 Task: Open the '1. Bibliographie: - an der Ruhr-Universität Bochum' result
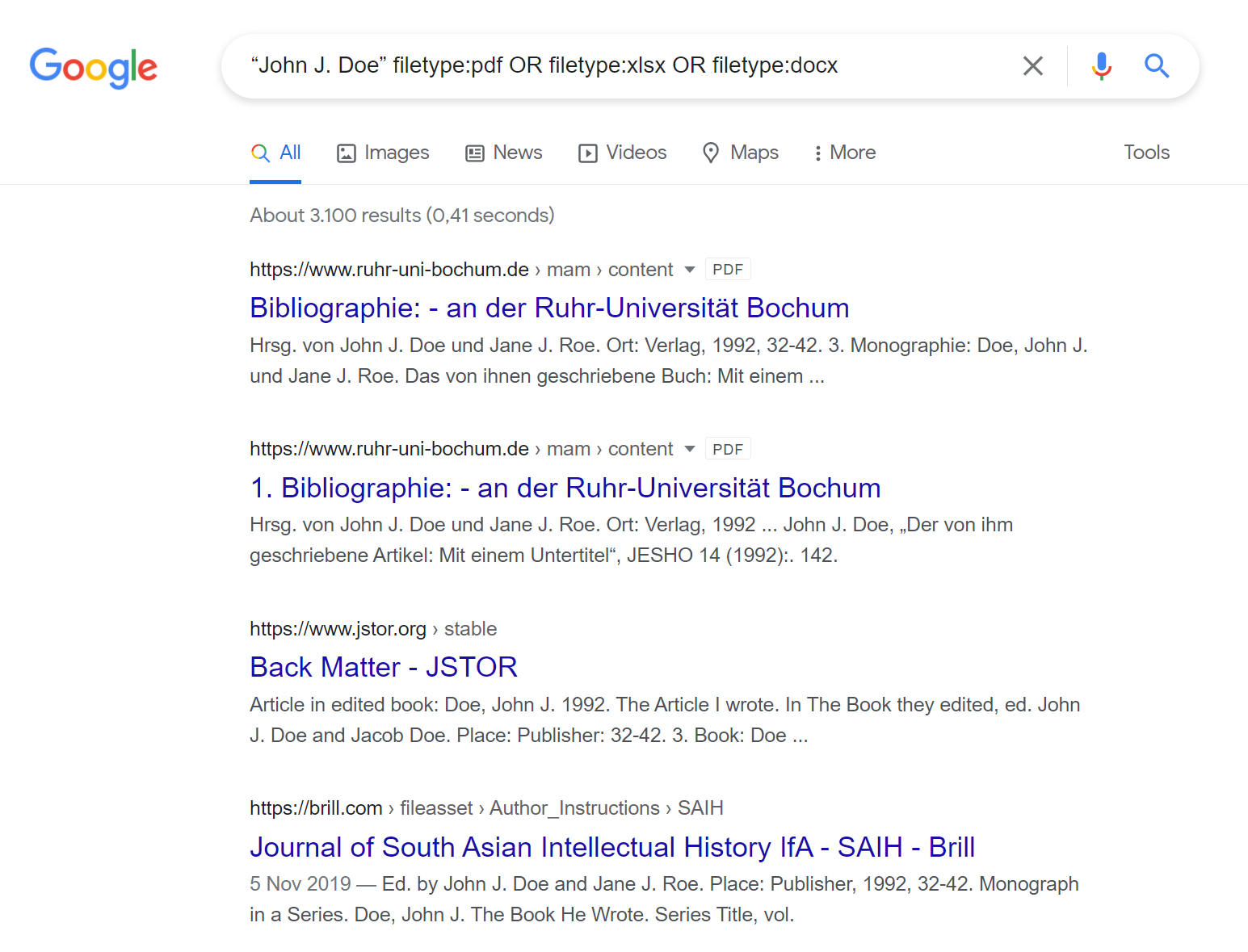pyautogui.click(x=565, y=488)
